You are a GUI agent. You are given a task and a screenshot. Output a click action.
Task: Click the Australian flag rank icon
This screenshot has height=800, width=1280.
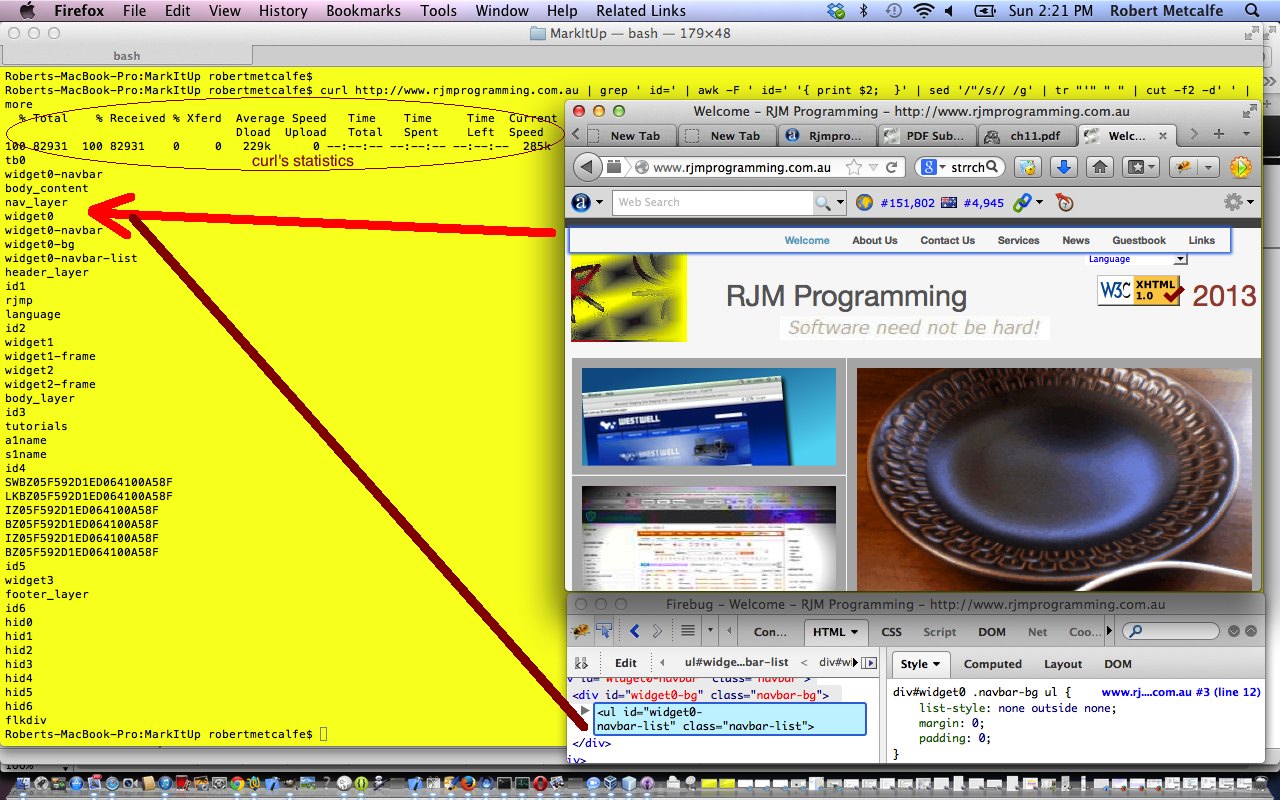coord(949,203)
